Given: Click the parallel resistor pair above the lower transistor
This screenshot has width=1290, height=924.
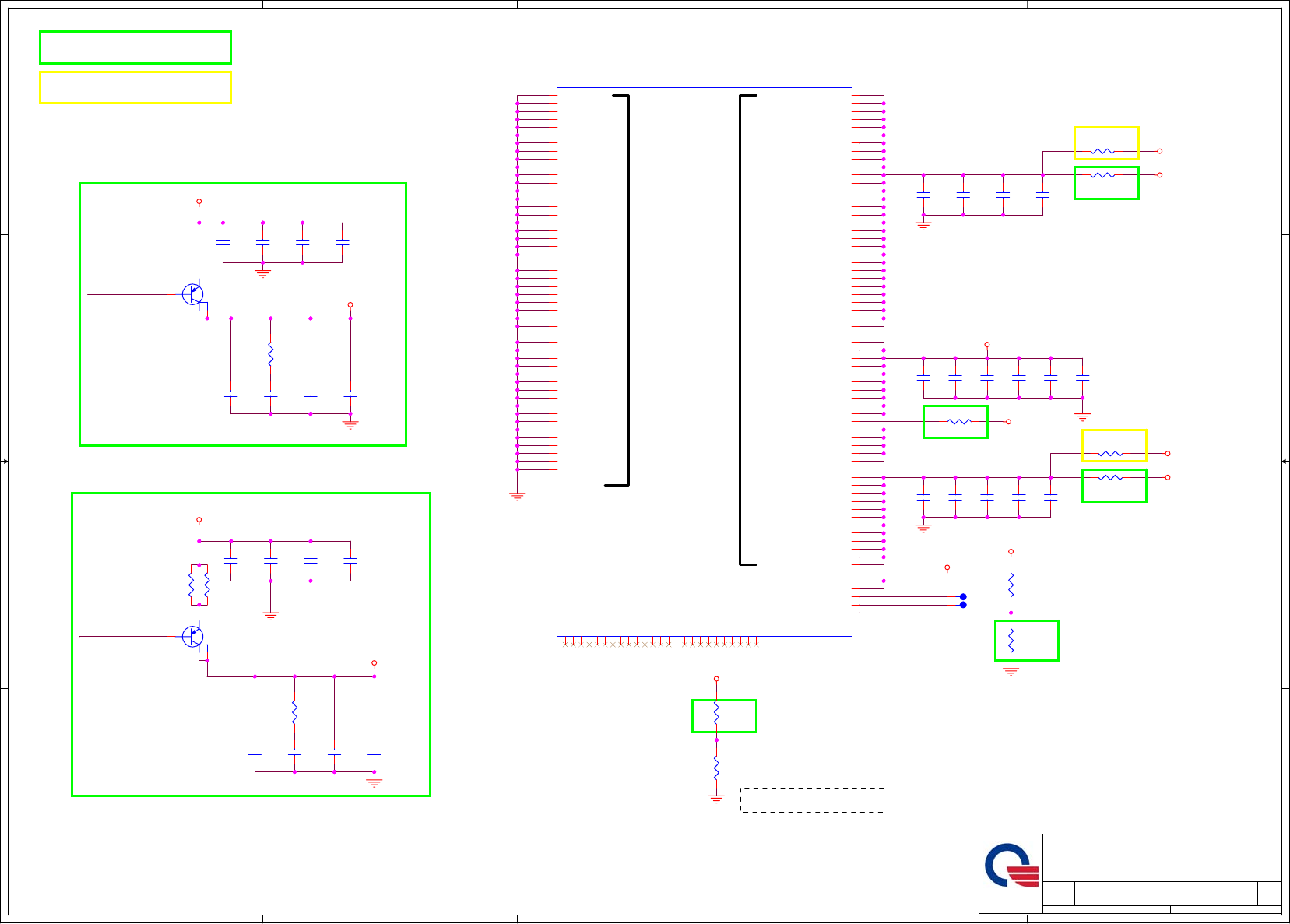Looking at the screenshot, I should point(199,585).
